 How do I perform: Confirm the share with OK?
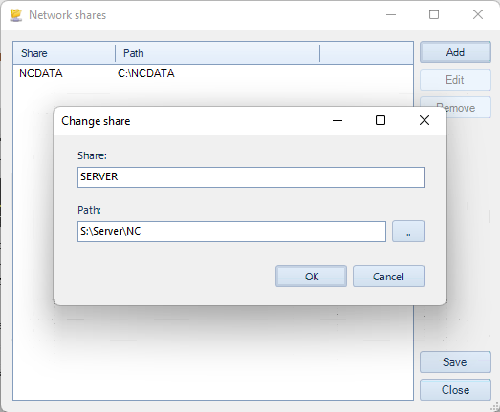coord(311,276)
